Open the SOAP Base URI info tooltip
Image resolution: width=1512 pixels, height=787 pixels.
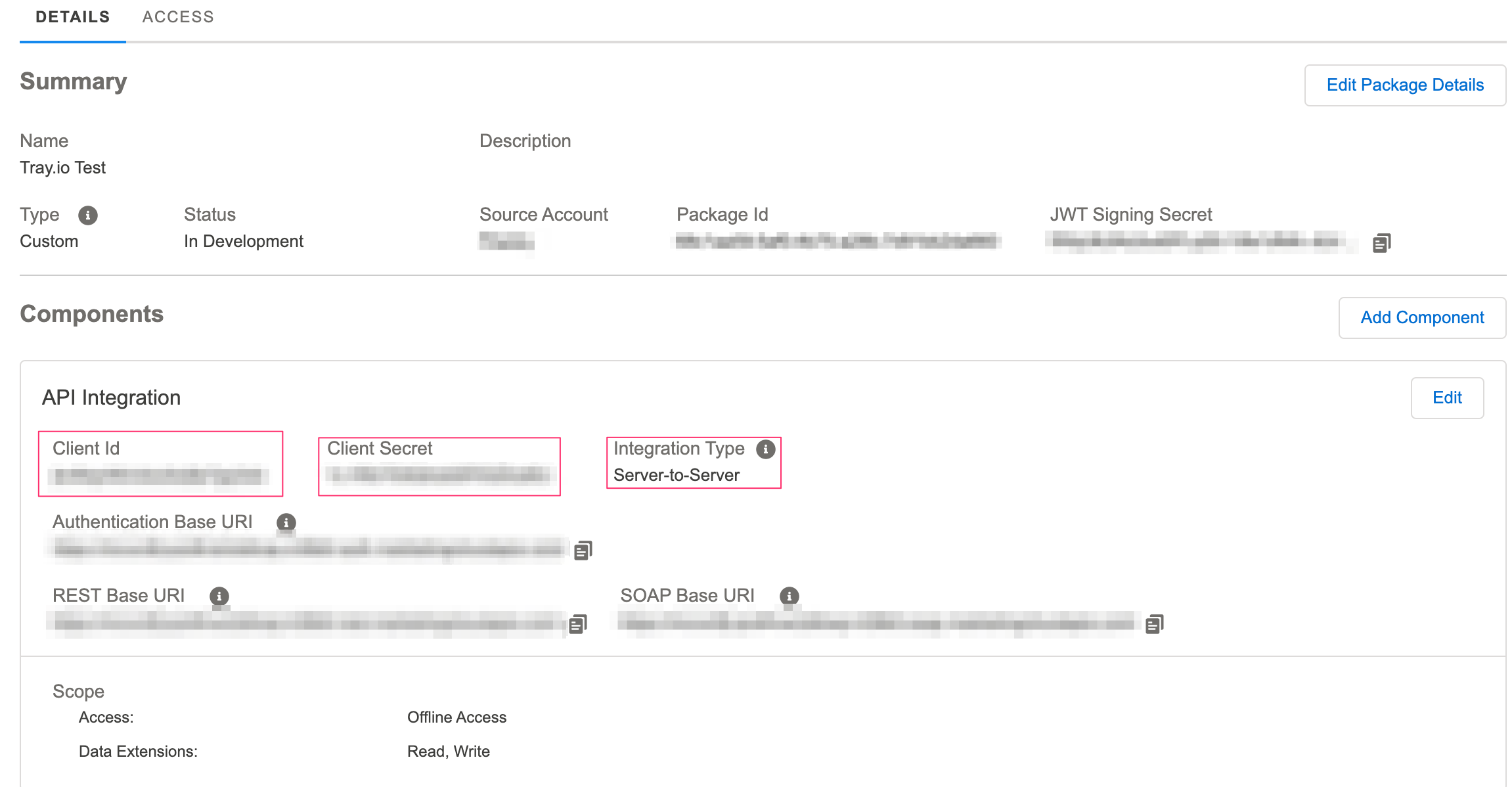click(789, 596)
